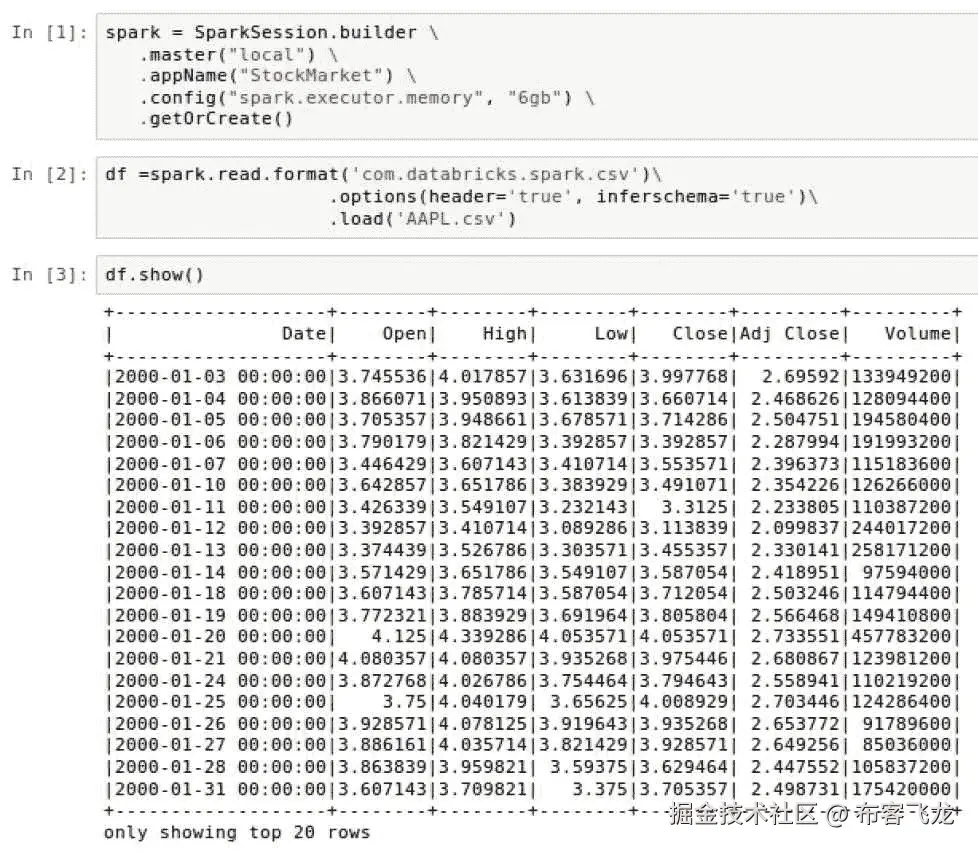Click the 2000-01-03 row in the output
The image size is (978, 851).
530,378
